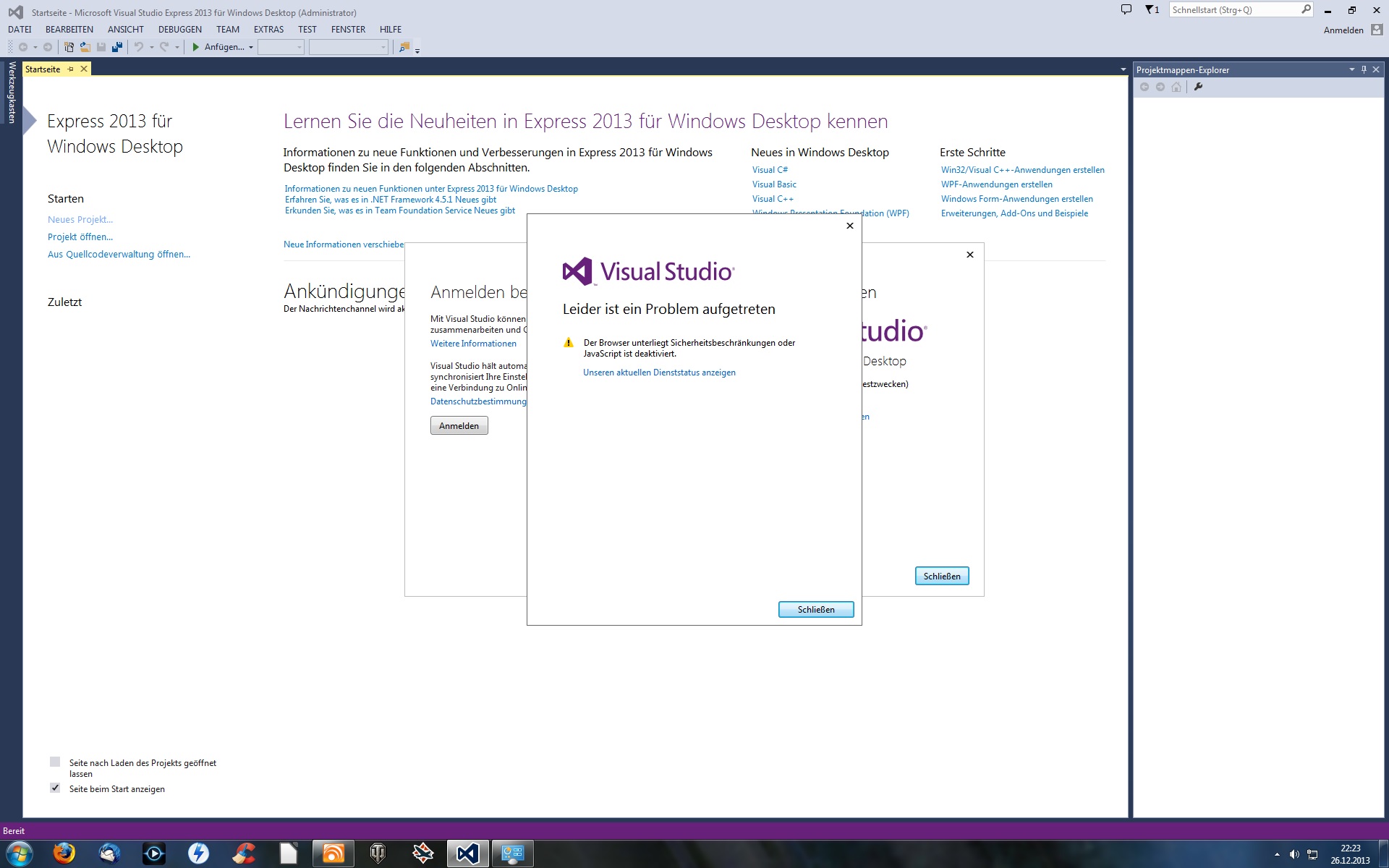This screenshot has width=1389, height=868.
Task: Click the wrench properties icon in Projektmappen-Explorer
Action: pyautogui.click(x=1198, y=87)
